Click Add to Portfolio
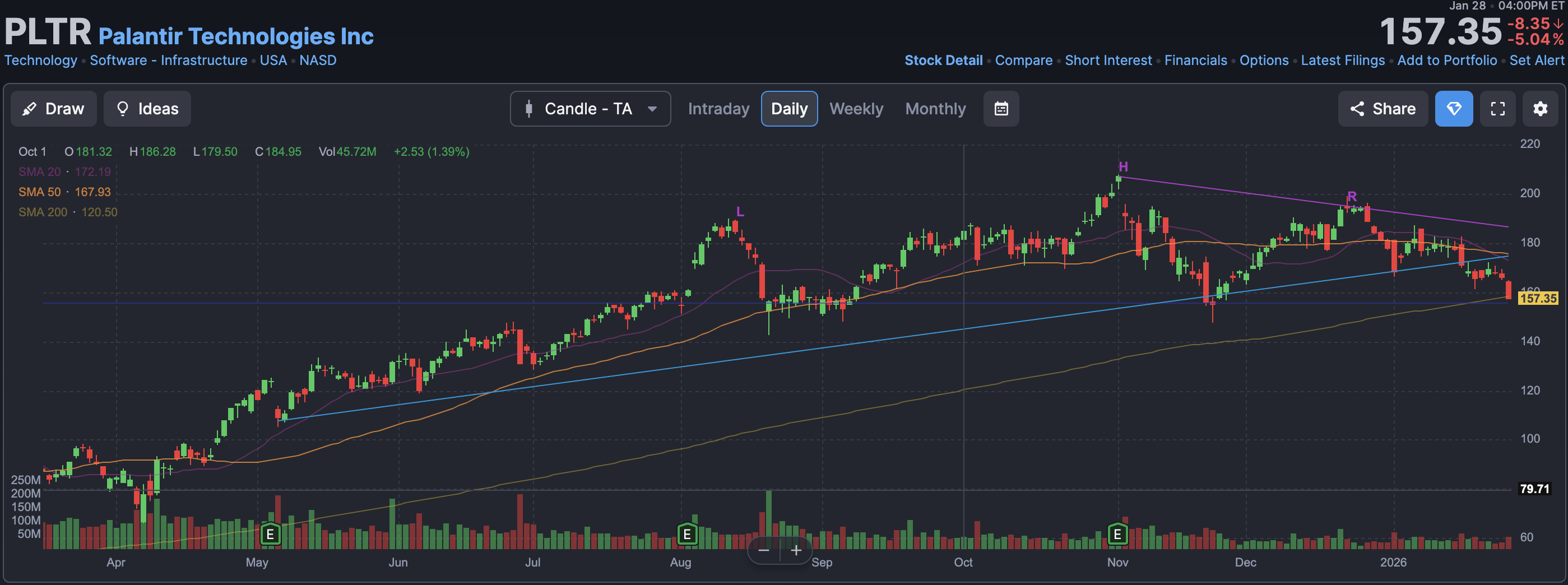 pos(1447,61)
